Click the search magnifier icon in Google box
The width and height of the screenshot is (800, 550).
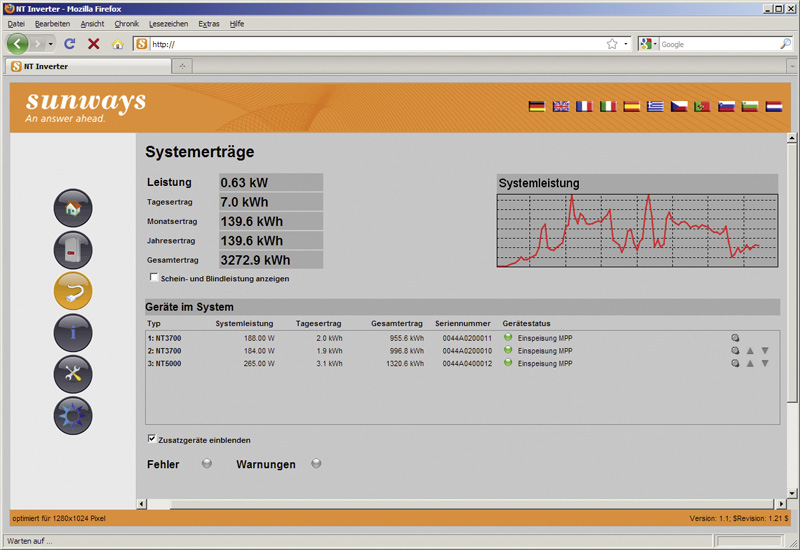click(x=785, y=44)
